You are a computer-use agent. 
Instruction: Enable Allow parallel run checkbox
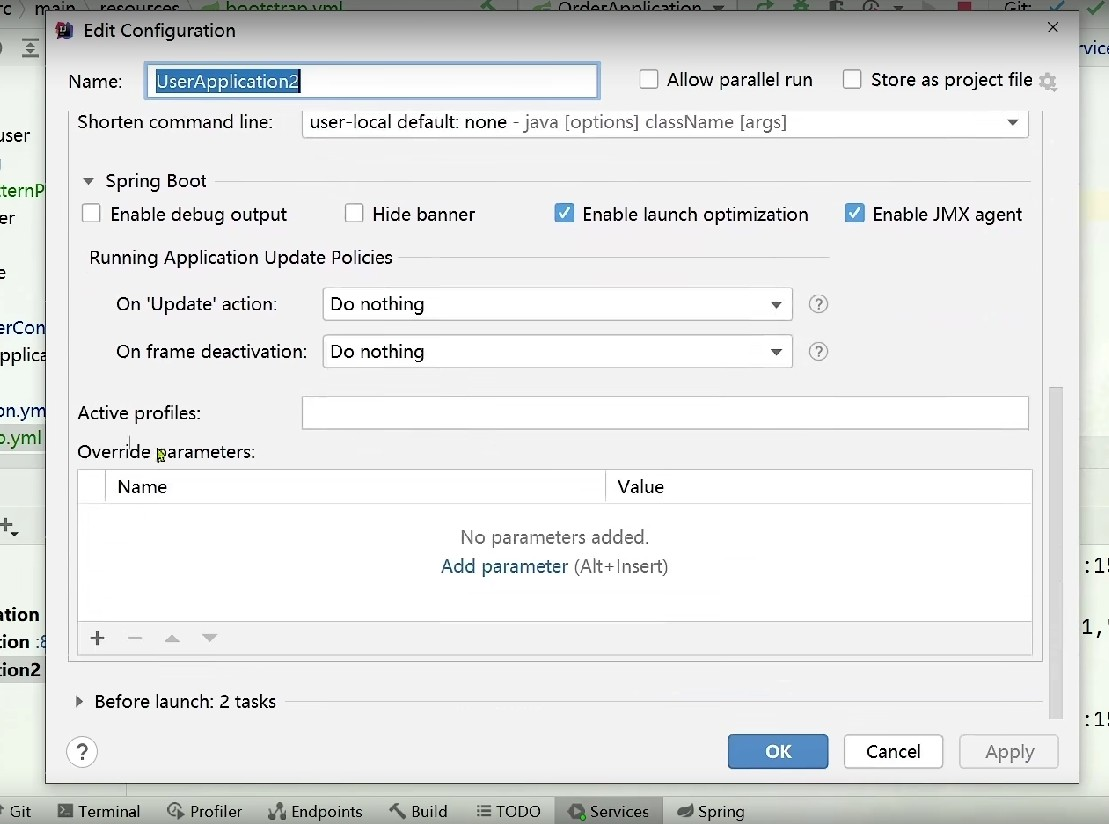tap(649, 79)
